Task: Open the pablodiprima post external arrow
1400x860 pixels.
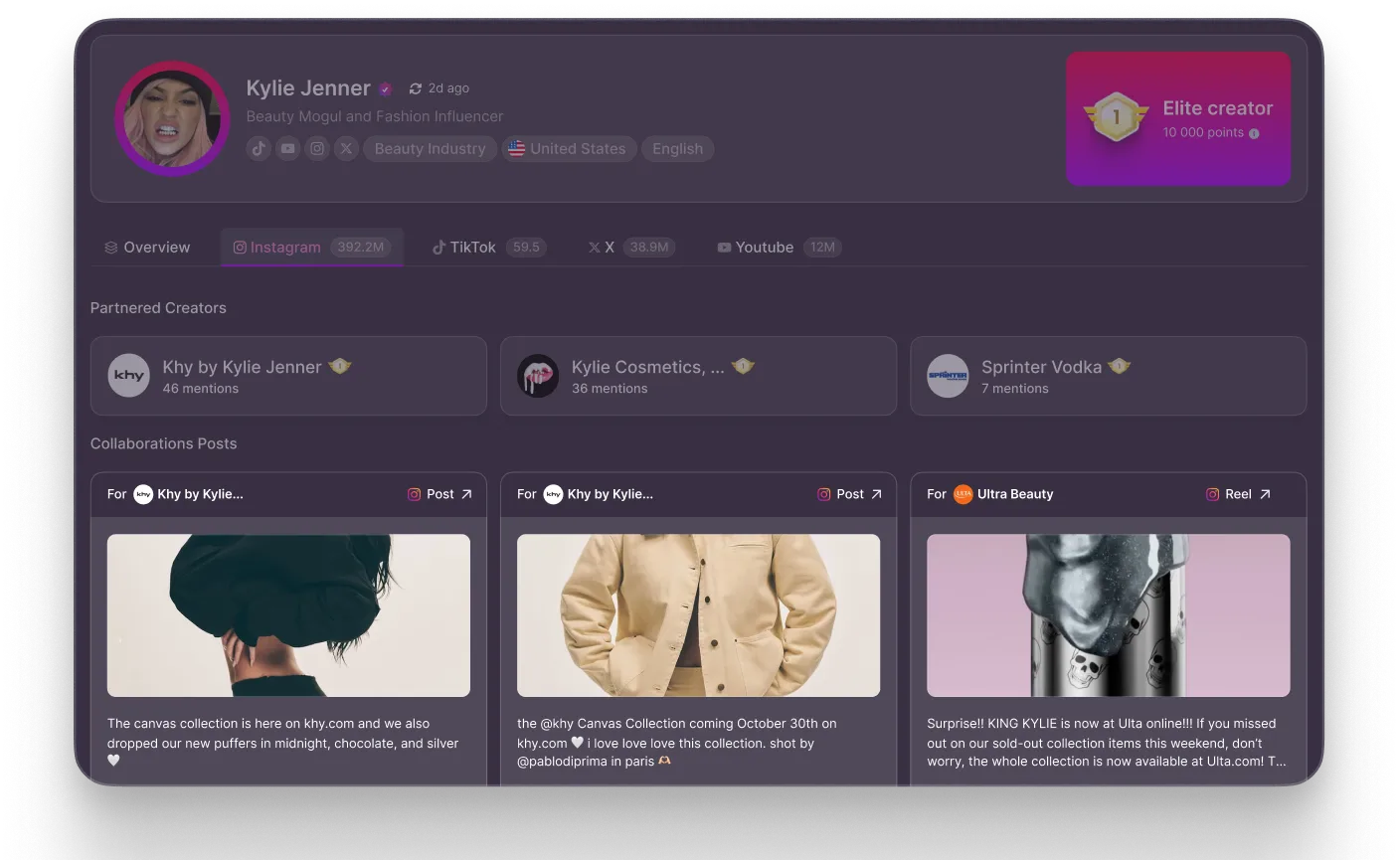Action: click(876, 494)
